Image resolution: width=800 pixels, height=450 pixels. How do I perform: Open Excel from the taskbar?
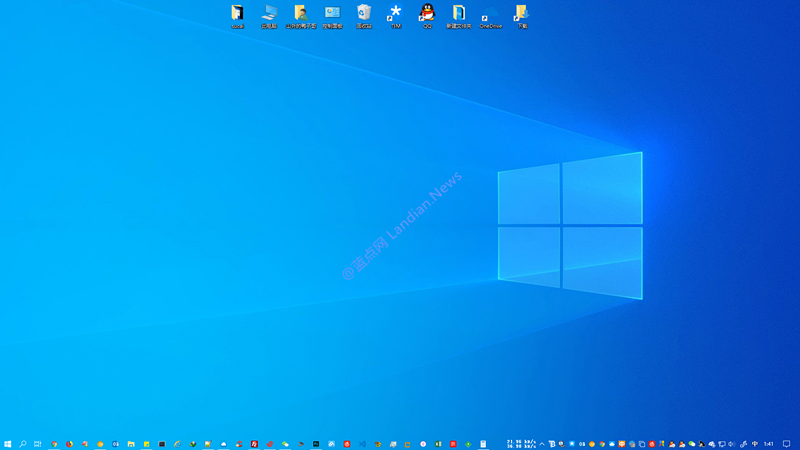(x=438, y=444)
